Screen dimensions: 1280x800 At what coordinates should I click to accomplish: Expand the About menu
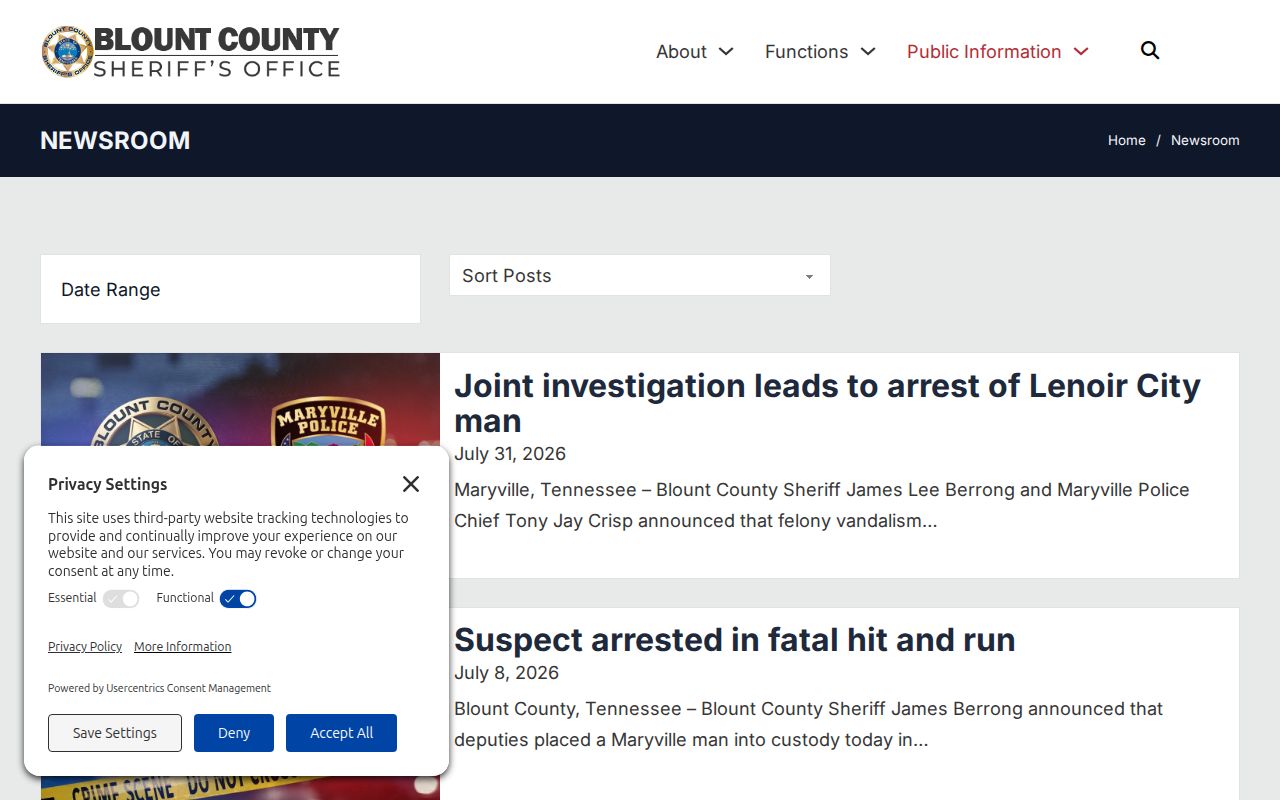695,52
